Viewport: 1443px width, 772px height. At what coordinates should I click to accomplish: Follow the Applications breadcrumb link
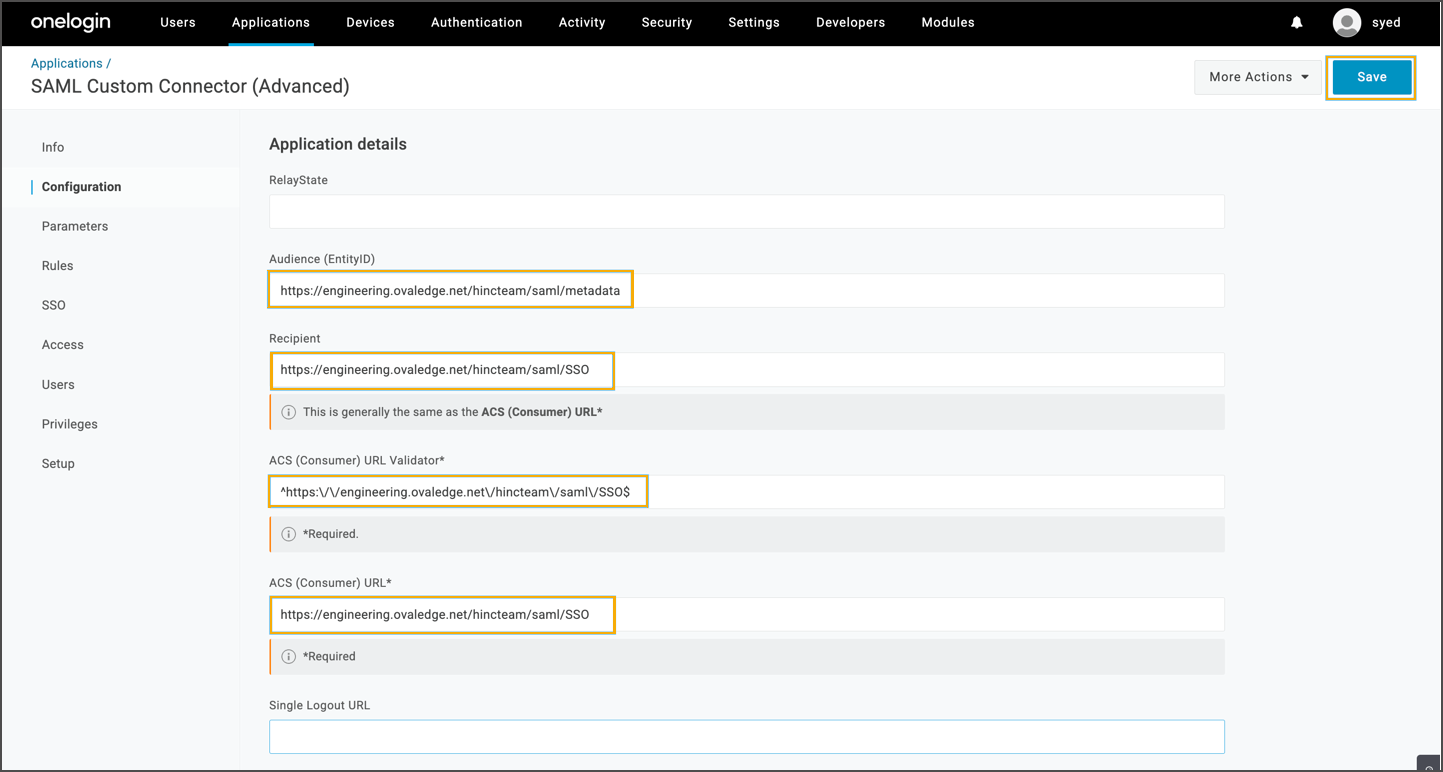[66, 63]
